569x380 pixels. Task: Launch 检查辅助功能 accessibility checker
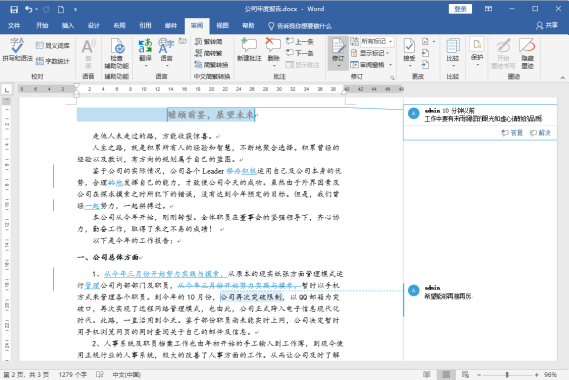[x=117, y=53]
